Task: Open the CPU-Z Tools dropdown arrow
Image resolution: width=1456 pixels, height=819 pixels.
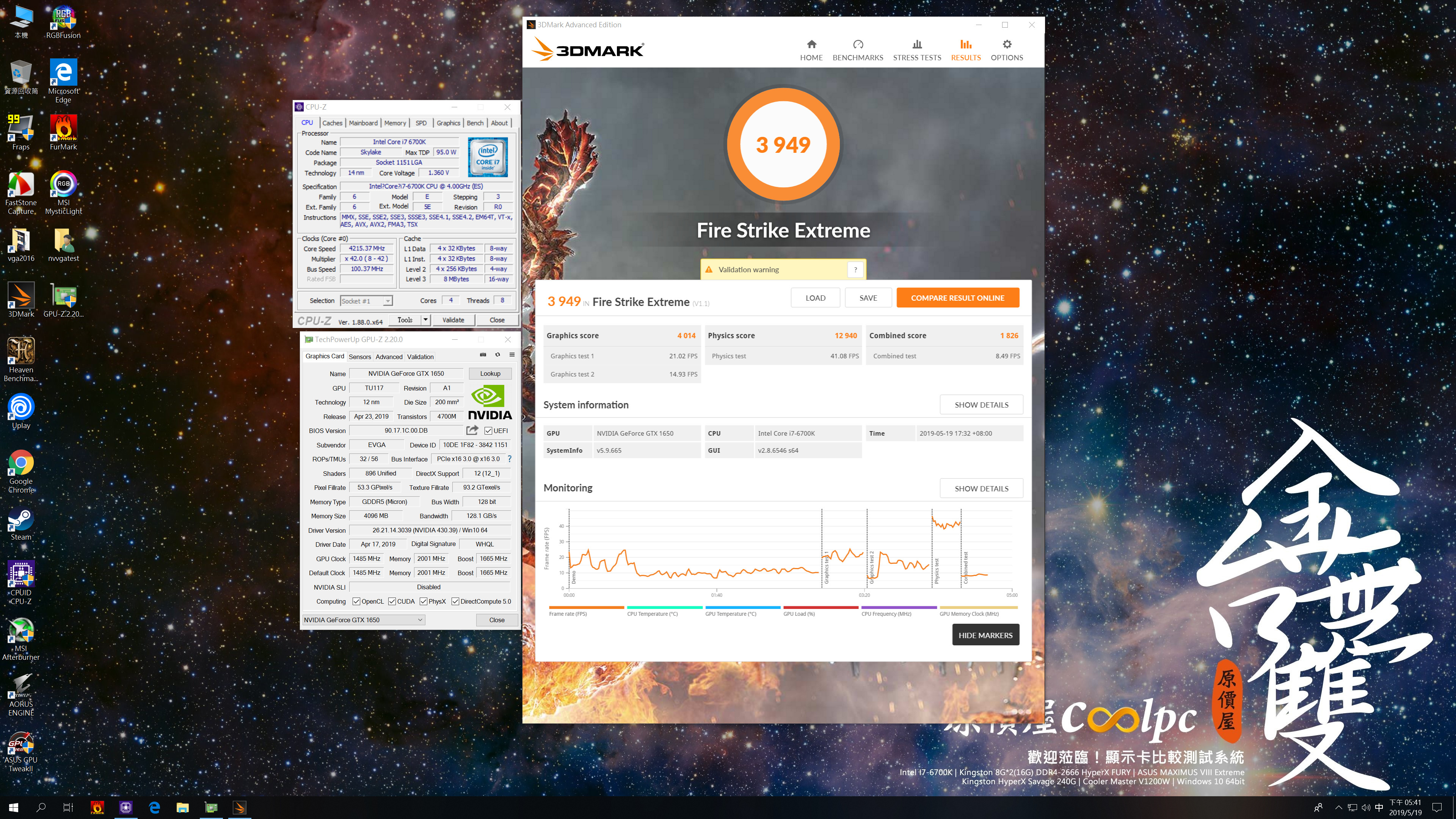Action: [425, 320]
